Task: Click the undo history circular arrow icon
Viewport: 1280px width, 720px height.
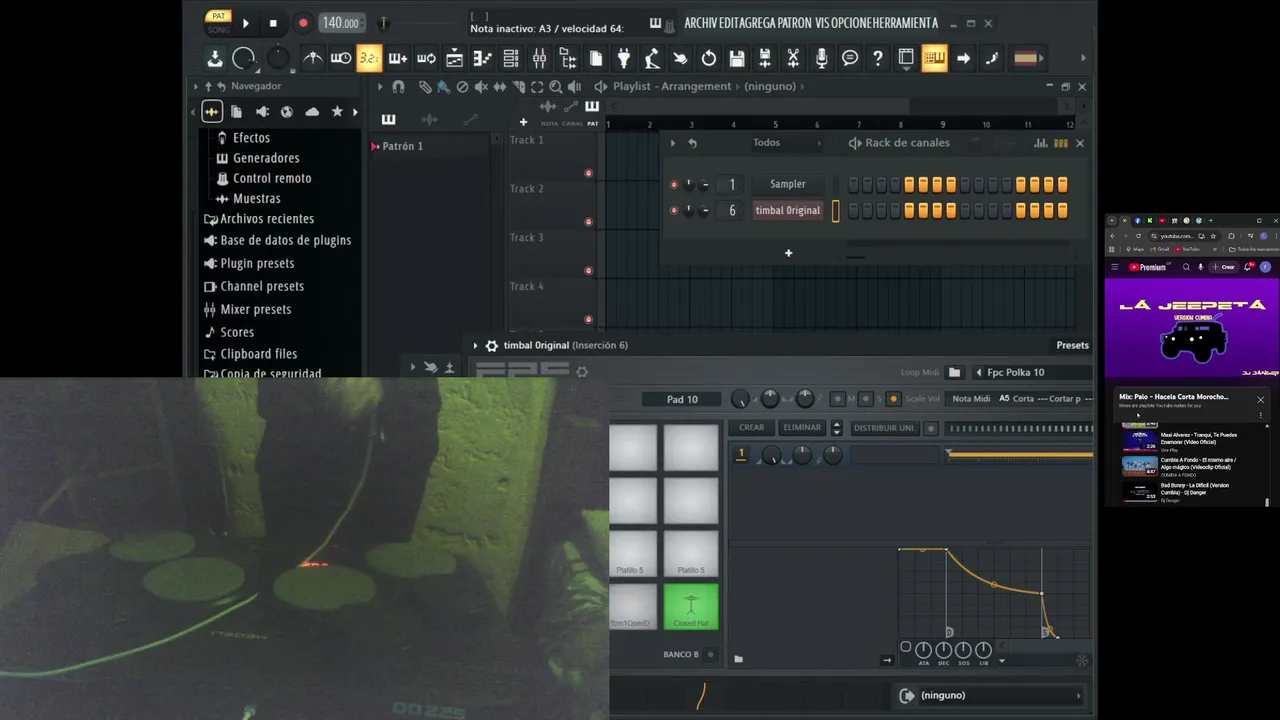Action: (709, 58)
